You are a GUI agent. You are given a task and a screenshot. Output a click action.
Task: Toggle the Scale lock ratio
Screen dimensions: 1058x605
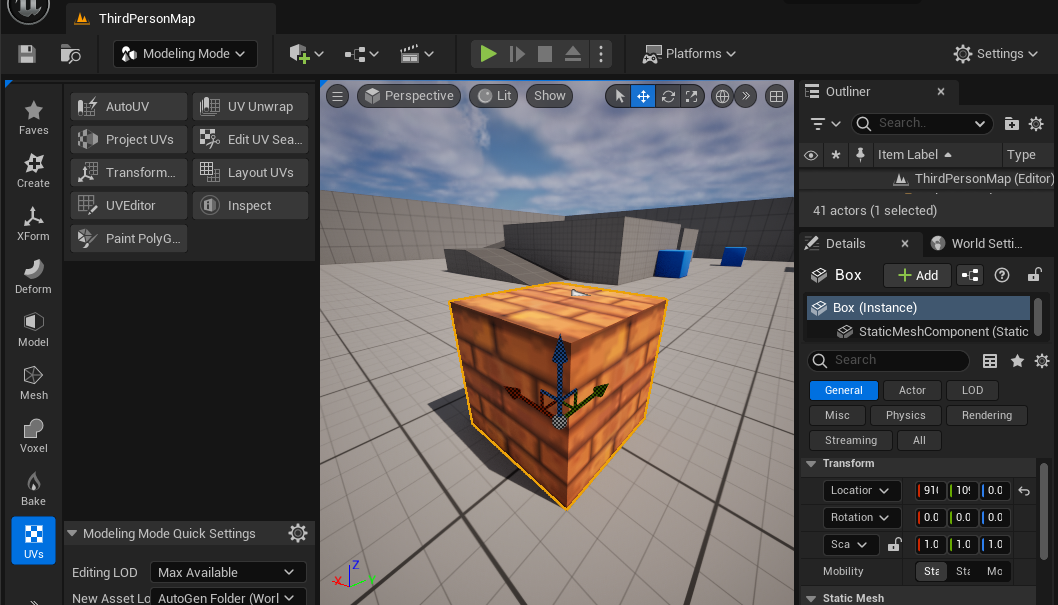[x=894, y=544]
